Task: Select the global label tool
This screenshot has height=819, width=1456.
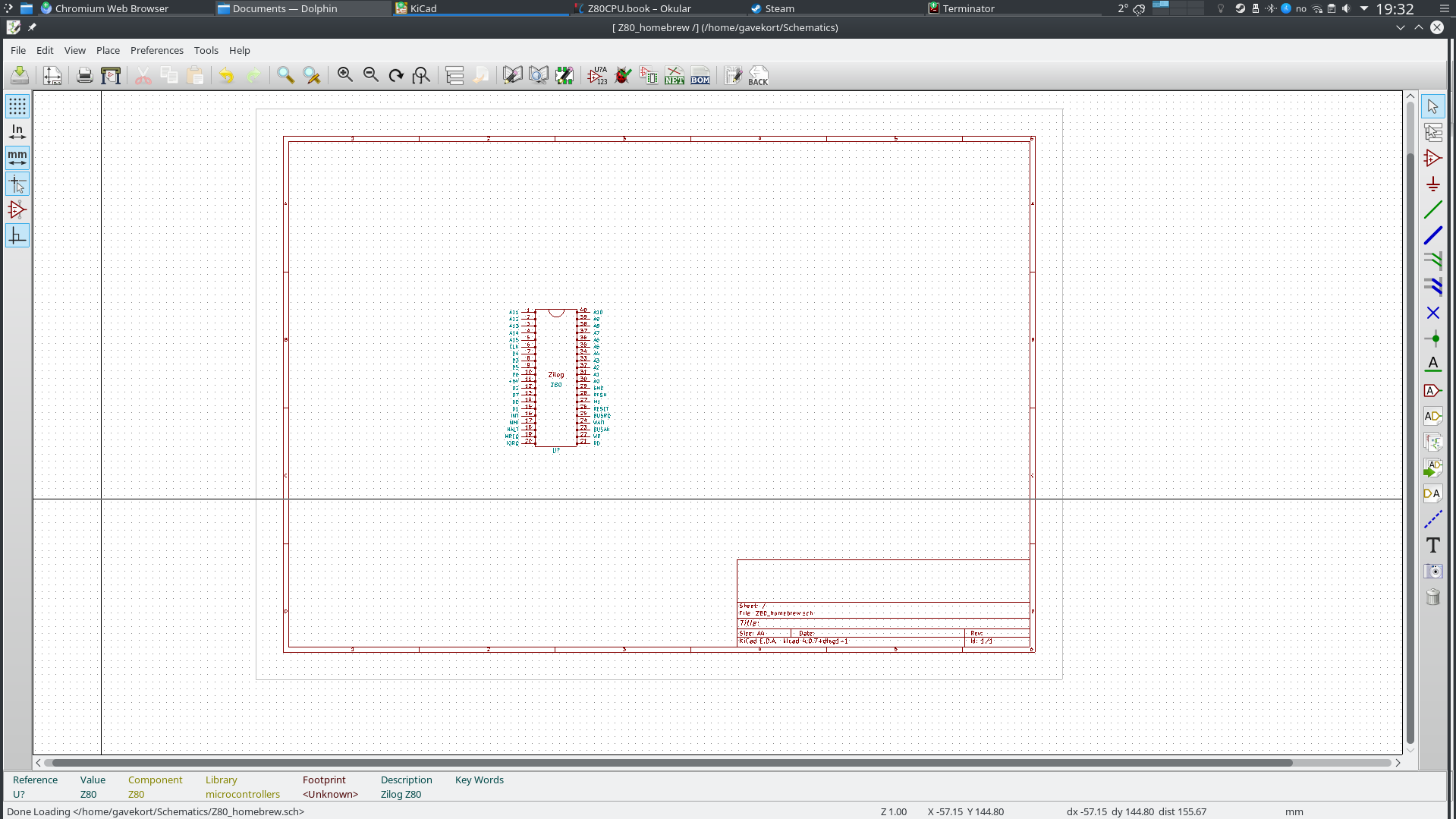Action: (1432, 390)
